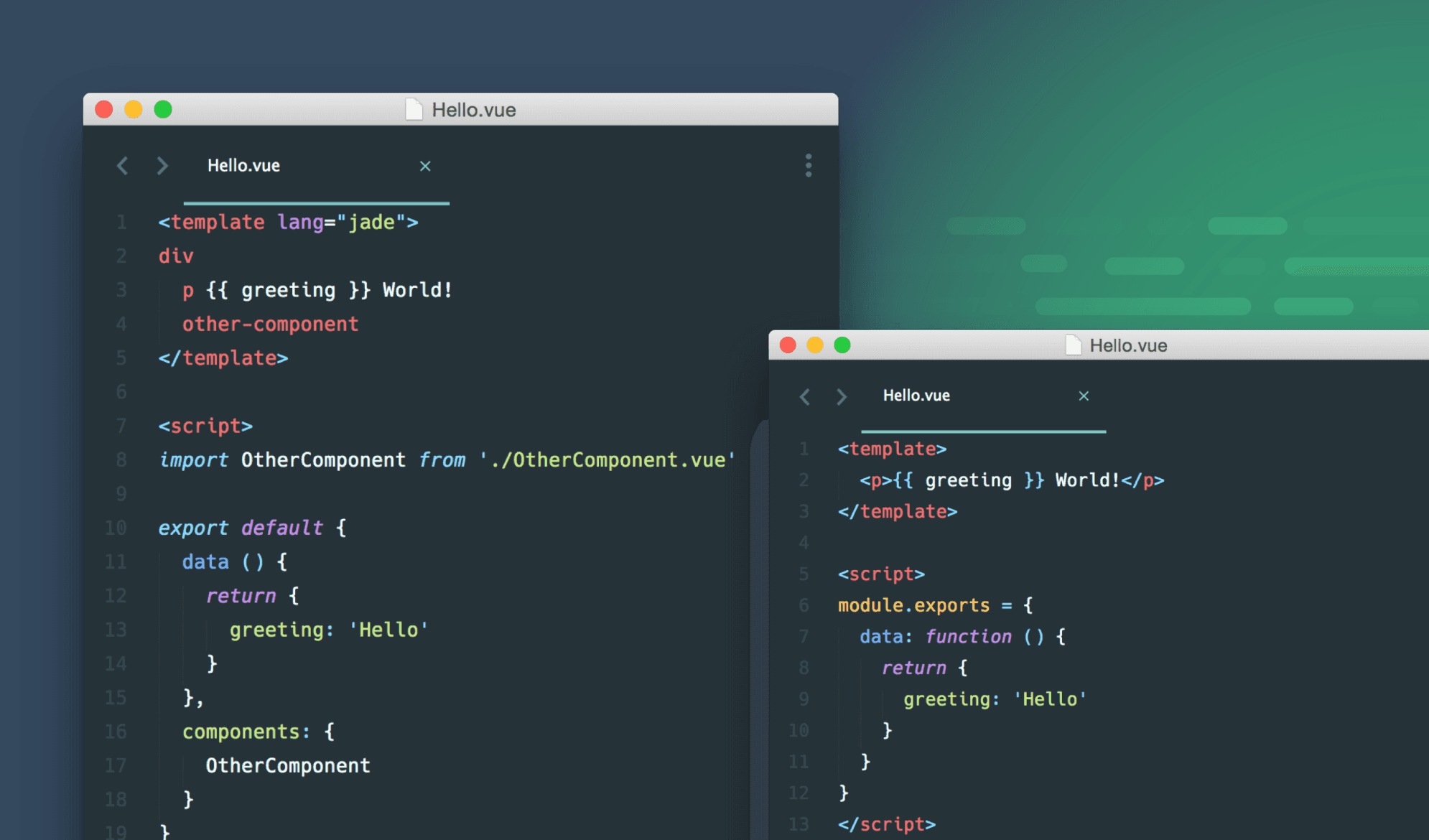Click line number 10 in left editor gutter
This screenshot has height=840, width=1429.
116,528
